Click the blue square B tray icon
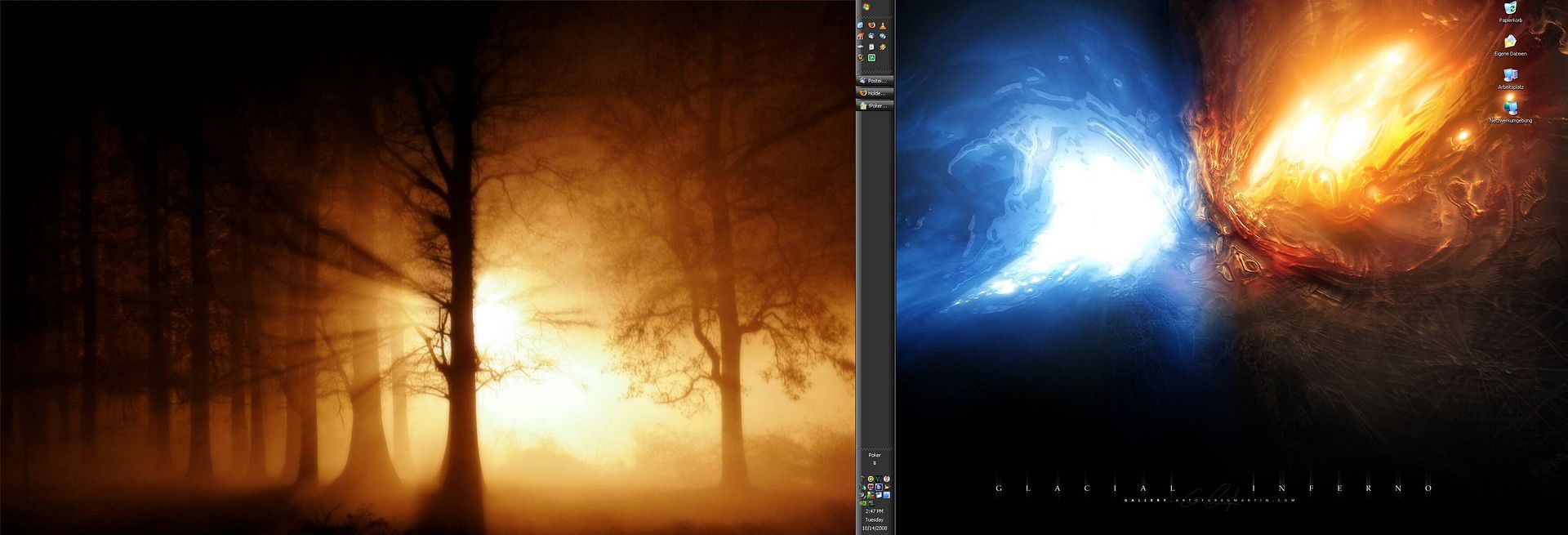 click(879, 487)
